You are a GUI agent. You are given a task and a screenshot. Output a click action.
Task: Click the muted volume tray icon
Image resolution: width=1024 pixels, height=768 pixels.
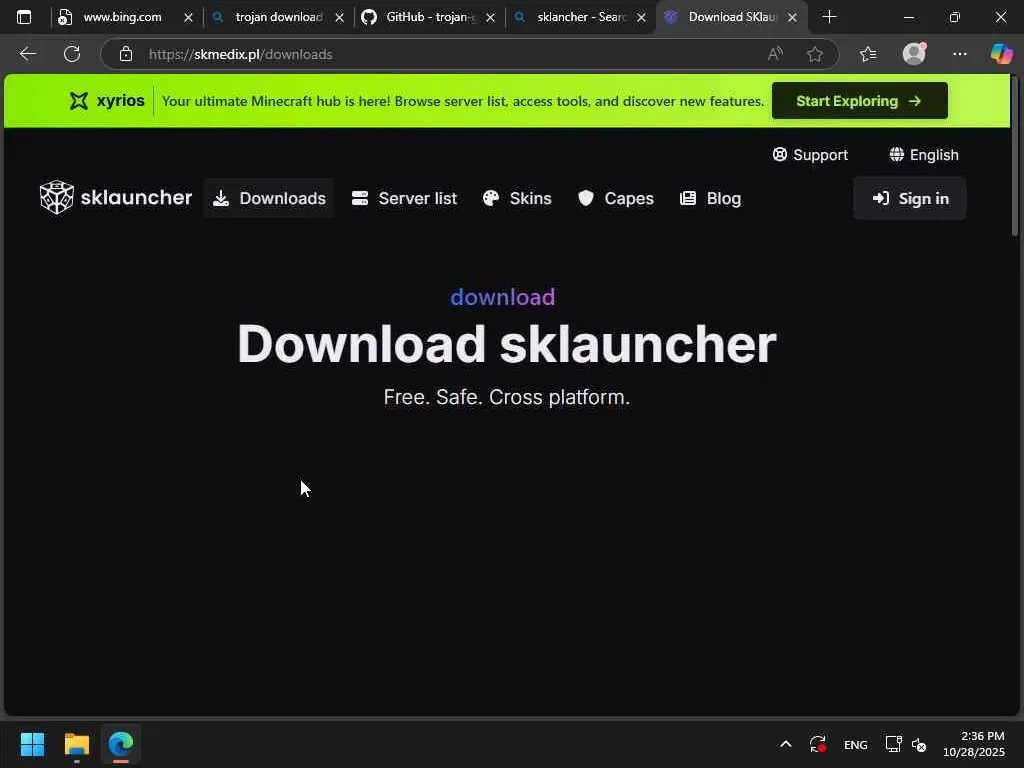(x=919, y=744)
